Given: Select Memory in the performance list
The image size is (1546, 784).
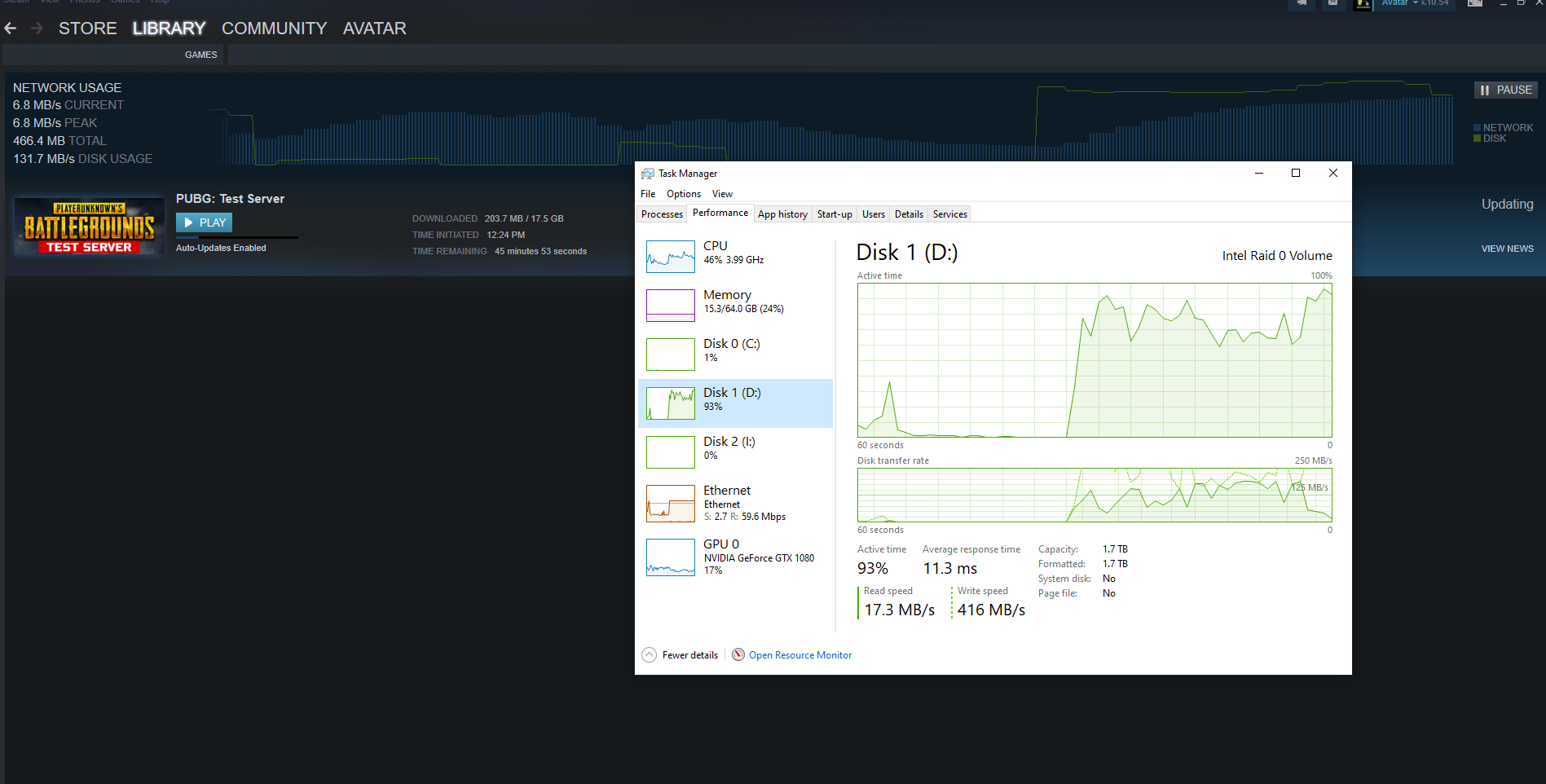Looking at the screenshot, I should (x=735, y=306).
